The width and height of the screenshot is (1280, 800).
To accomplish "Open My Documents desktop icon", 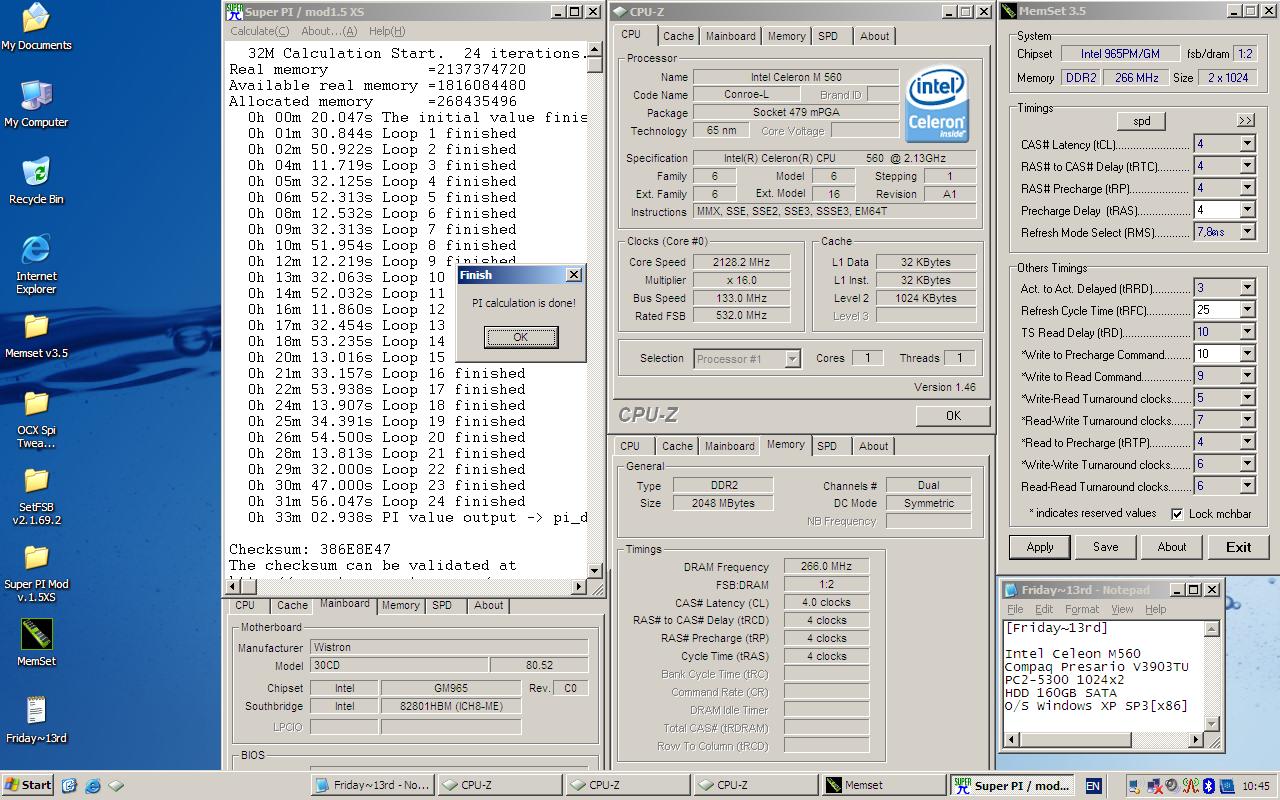I will (36, 27).
